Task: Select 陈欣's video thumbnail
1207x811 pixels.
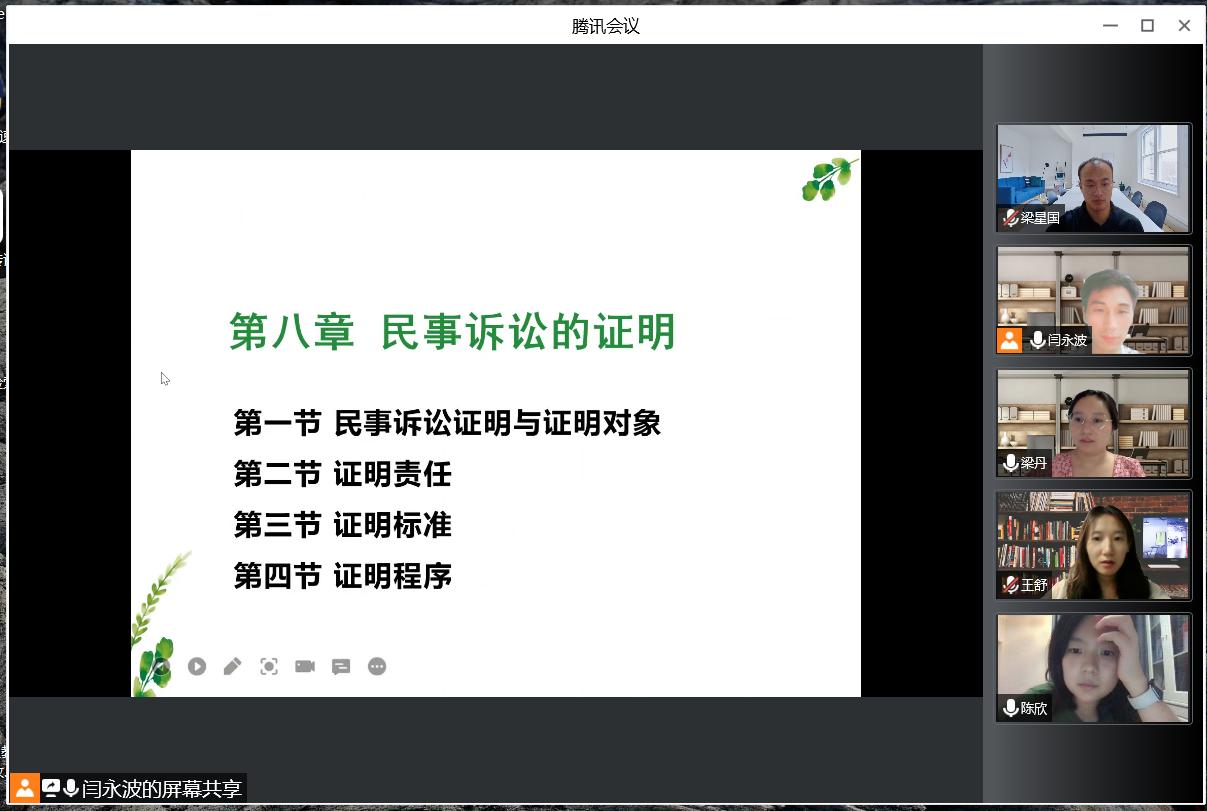Action: (1093, 668)
